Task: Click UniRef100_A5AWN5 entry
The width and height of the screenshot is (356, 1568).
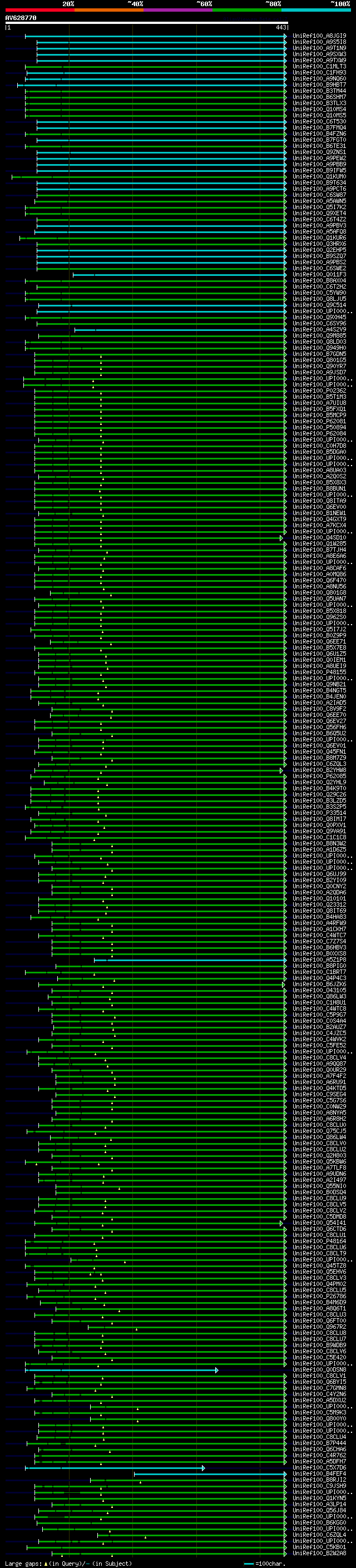Action: tap(319, 201)
